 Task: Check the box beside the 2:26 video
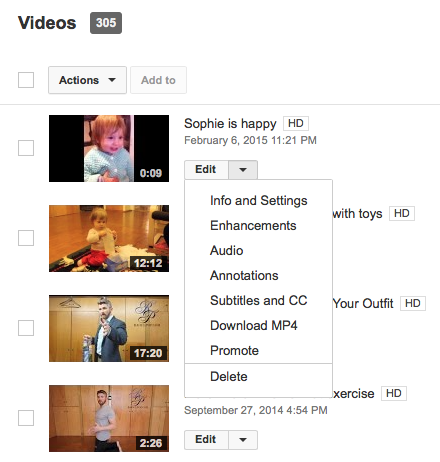point(26,418)
